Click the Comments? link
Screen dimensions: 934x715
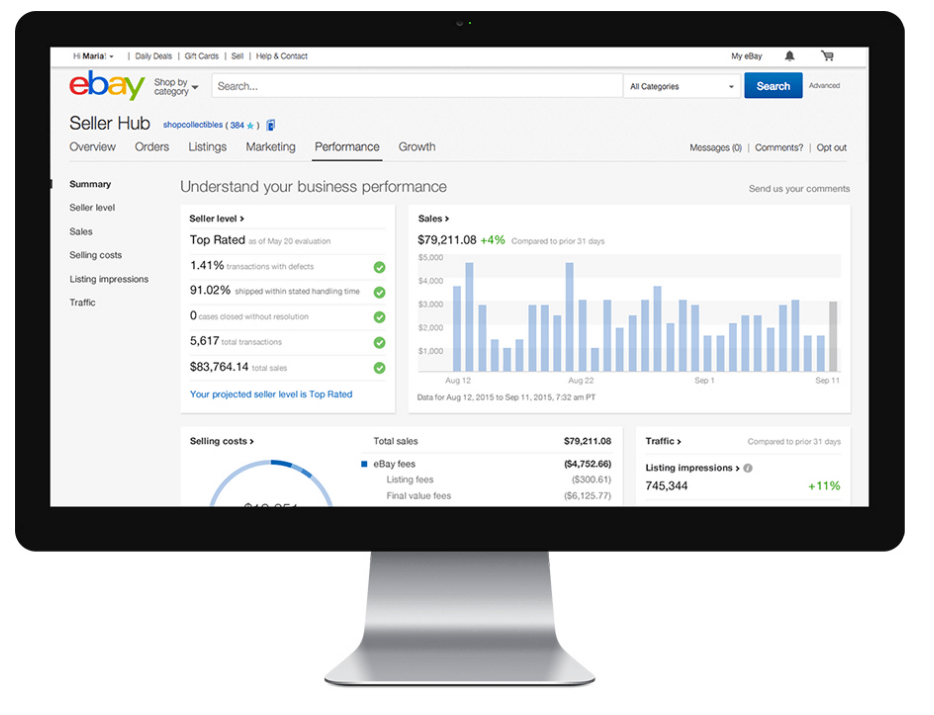click(779, 148)
